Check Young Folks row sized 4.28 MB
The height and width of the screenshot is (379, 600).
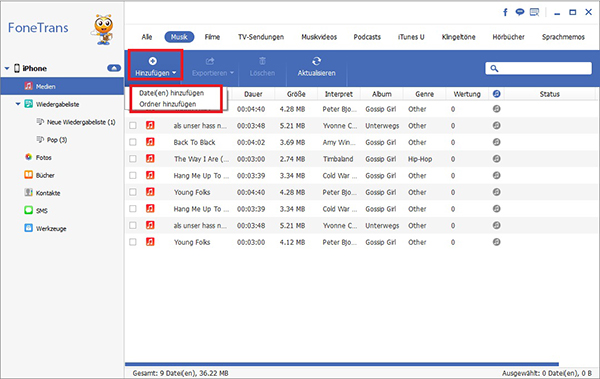(133, 192)
